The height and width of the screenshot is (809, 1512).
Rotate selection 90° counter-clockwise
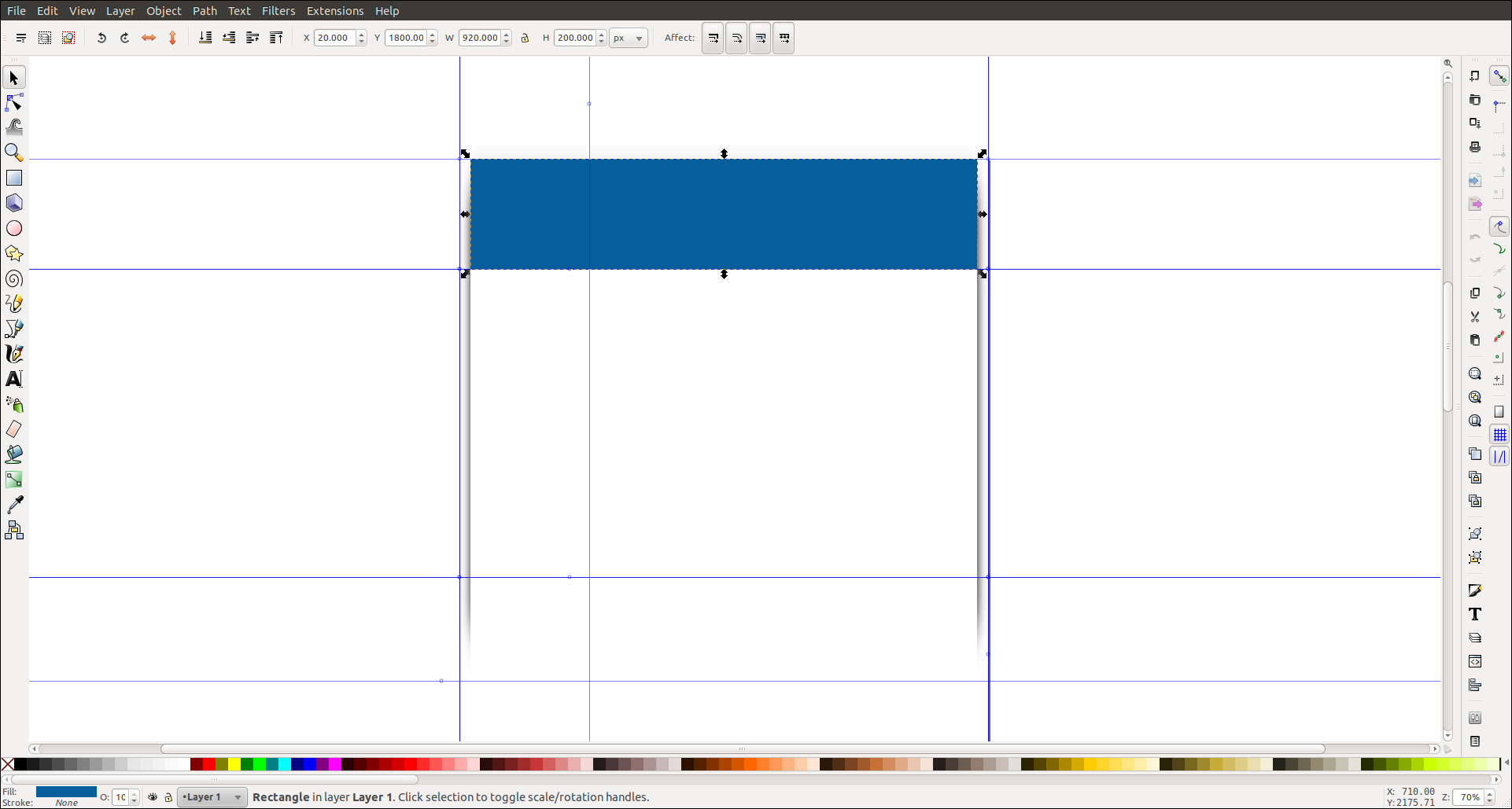click(101, 38)
